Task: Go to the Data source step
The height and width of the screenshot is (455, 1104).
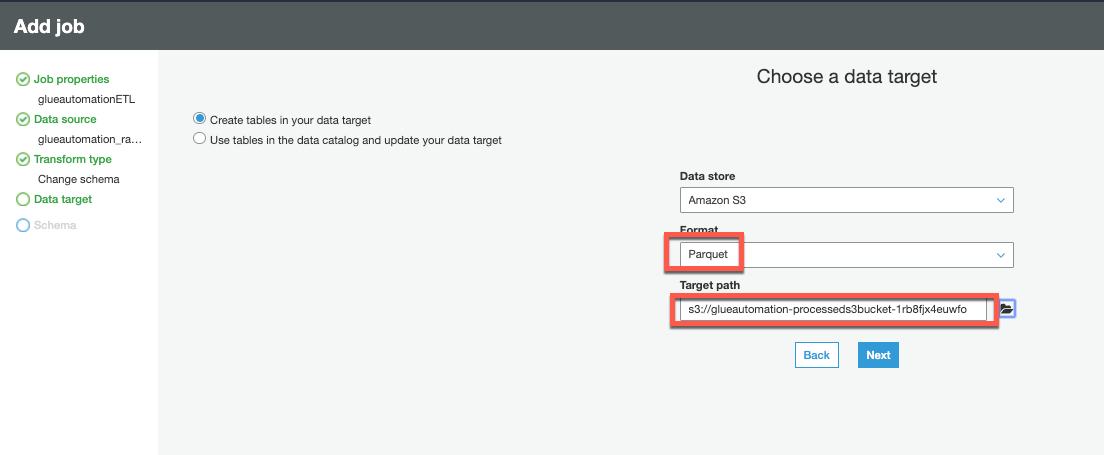Action: click(x=65, y=120)
